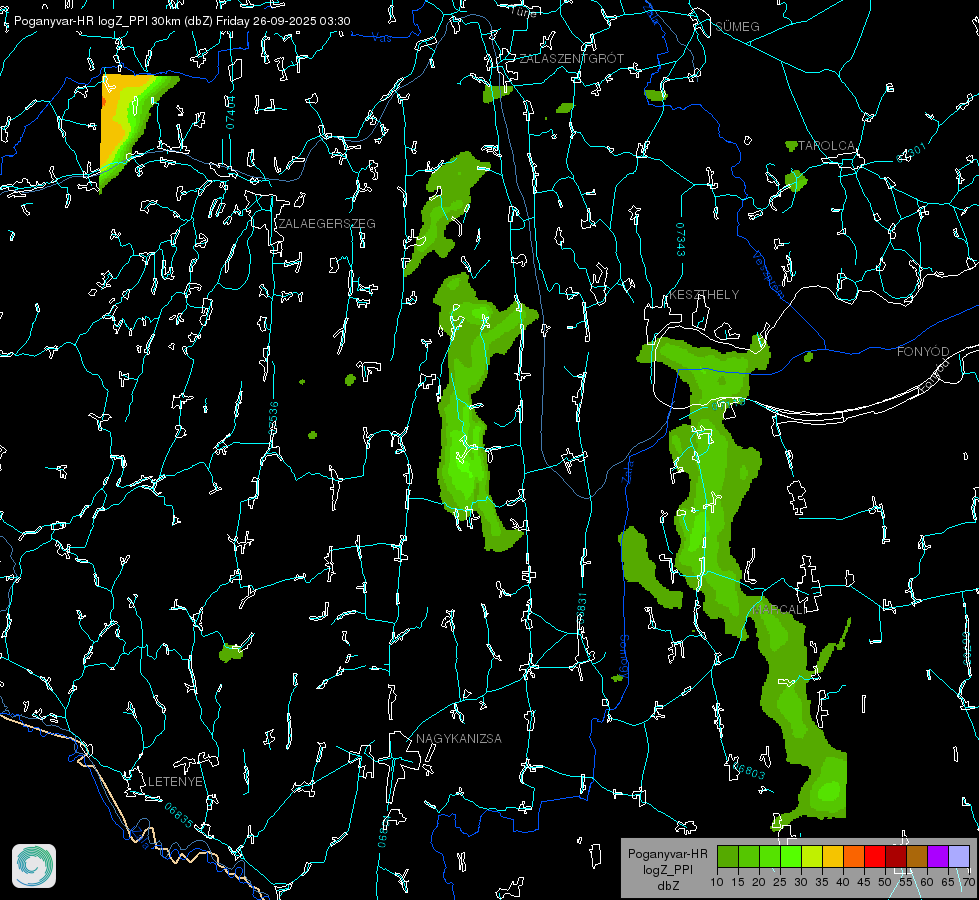Click the TAPOLCA town label
979x900 pixels.
click(x=826, y=146)
